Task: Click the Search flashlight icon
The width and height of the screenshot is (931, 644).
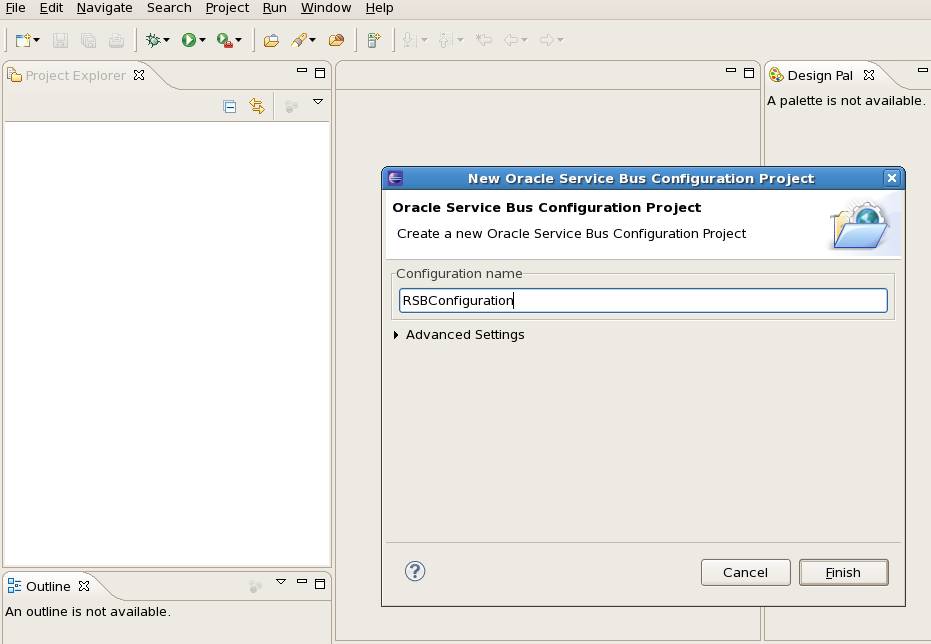Action: click(299, 40)
